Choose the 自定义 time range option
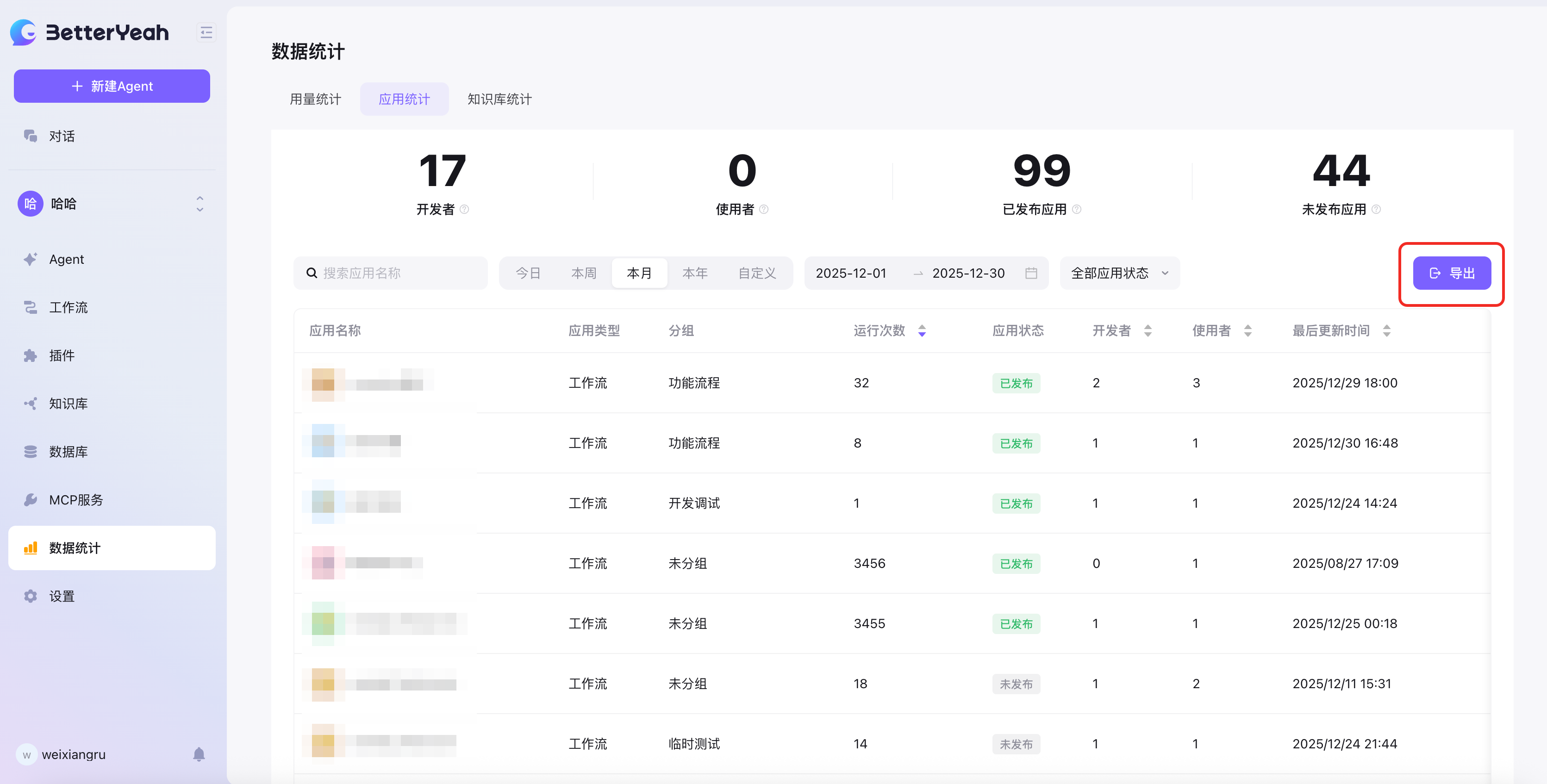 tap(757, 273)
